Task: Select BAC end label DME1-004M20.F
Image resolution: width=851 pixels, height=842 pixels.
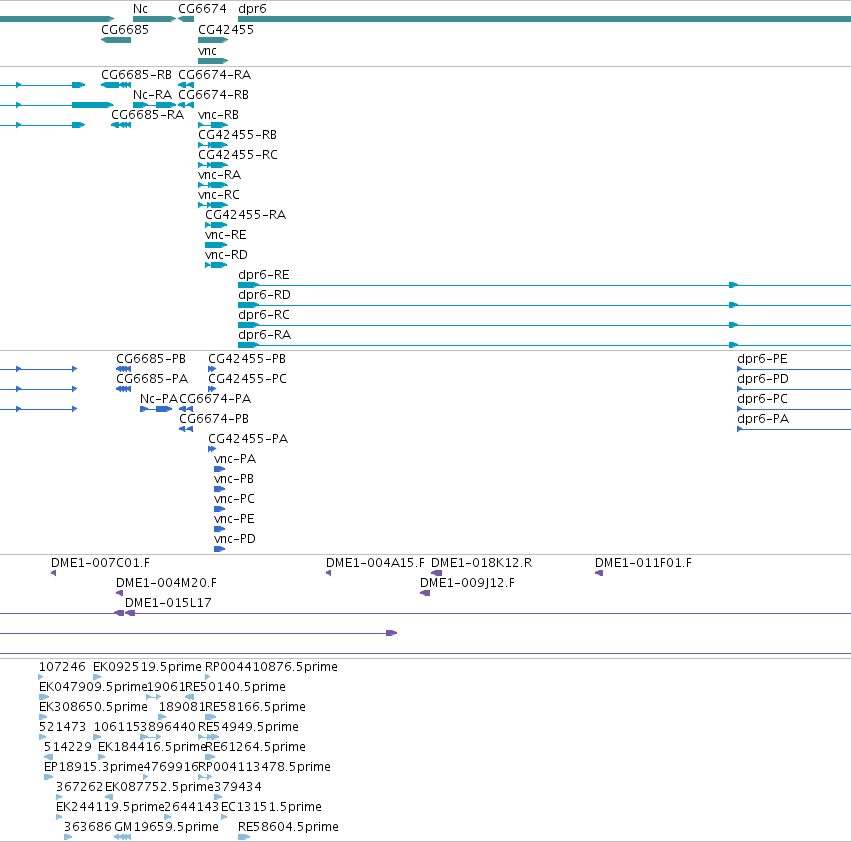Action: point(166,583)
